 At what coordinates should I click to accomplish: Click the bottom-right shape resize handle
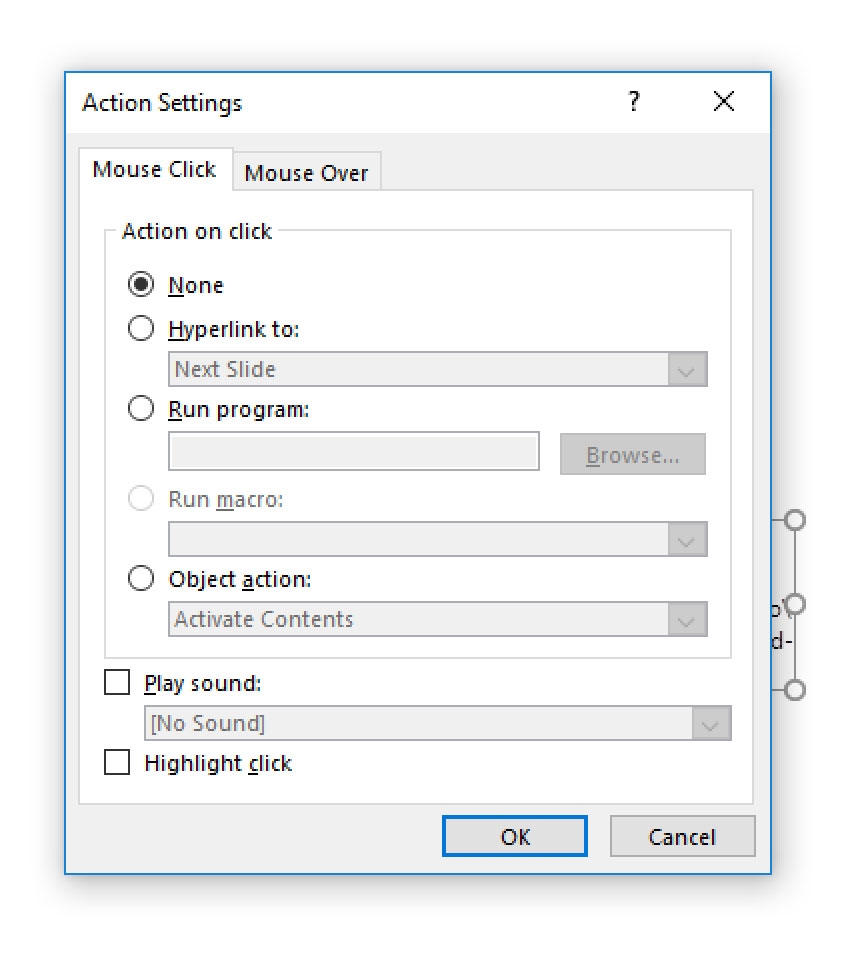(x=795, y=690)
